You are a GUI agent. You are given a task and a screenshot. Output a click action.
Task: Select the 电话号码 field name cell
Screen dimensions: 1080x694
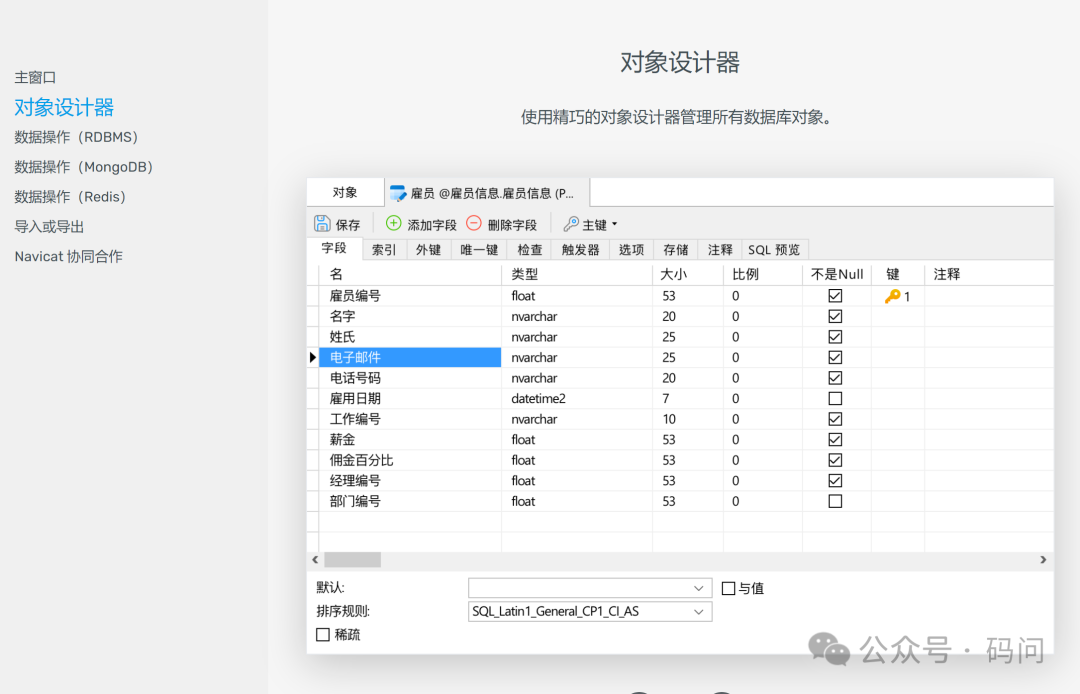[x=411, y=378]
